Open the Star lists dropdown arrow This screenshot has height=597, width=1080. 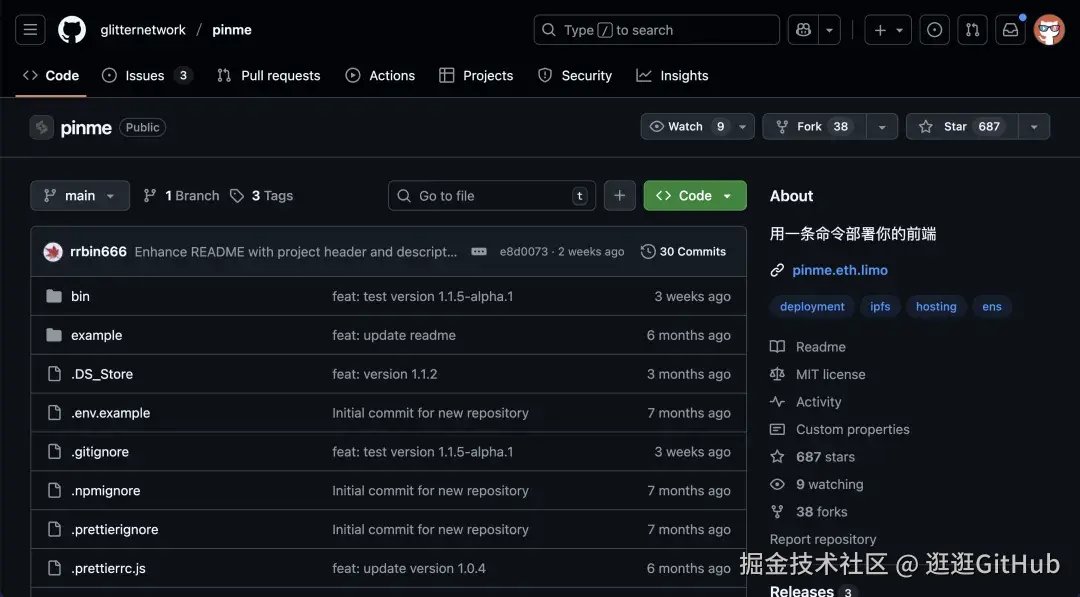pos(1034,127)
